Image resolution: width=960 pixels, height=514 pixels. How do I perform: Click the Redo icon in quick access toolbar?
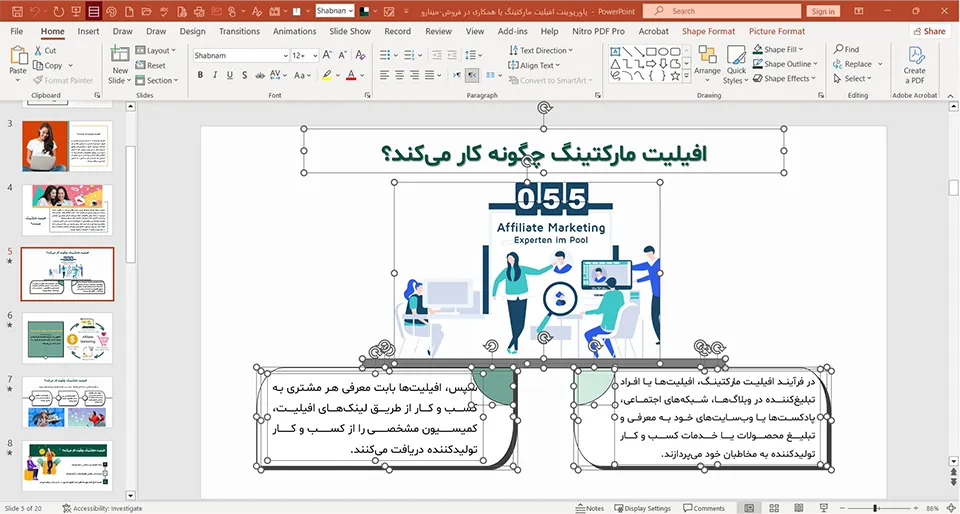pyautogui.click(x=59, y=11)
